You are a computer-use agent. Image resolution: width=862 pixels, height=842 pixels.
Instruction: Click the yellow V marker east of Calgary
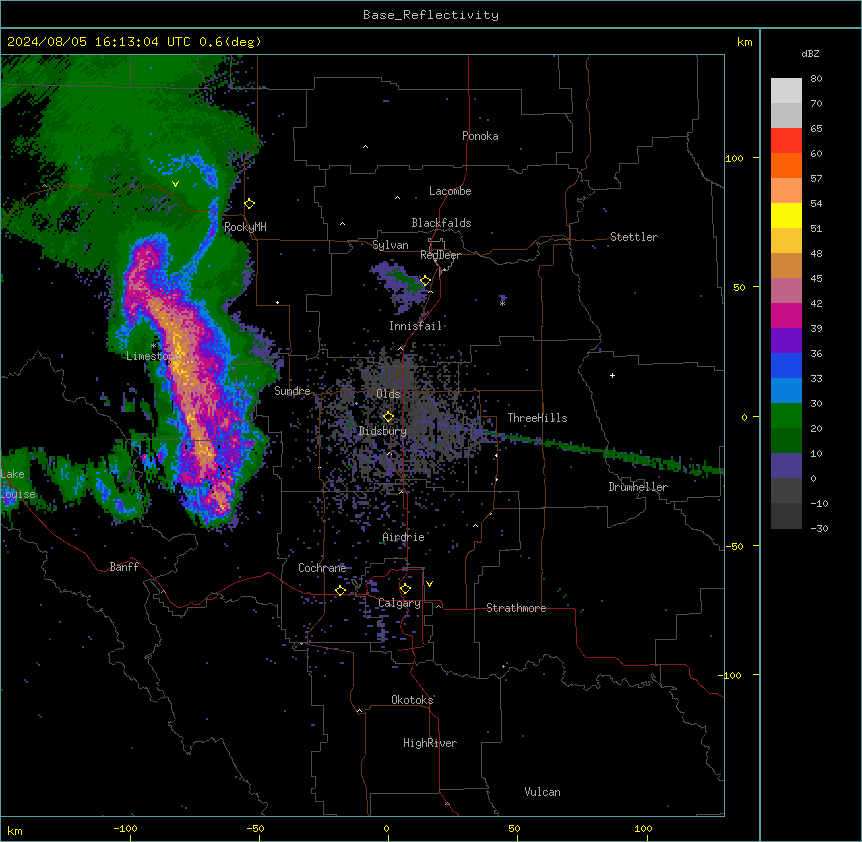click(429, 584)
